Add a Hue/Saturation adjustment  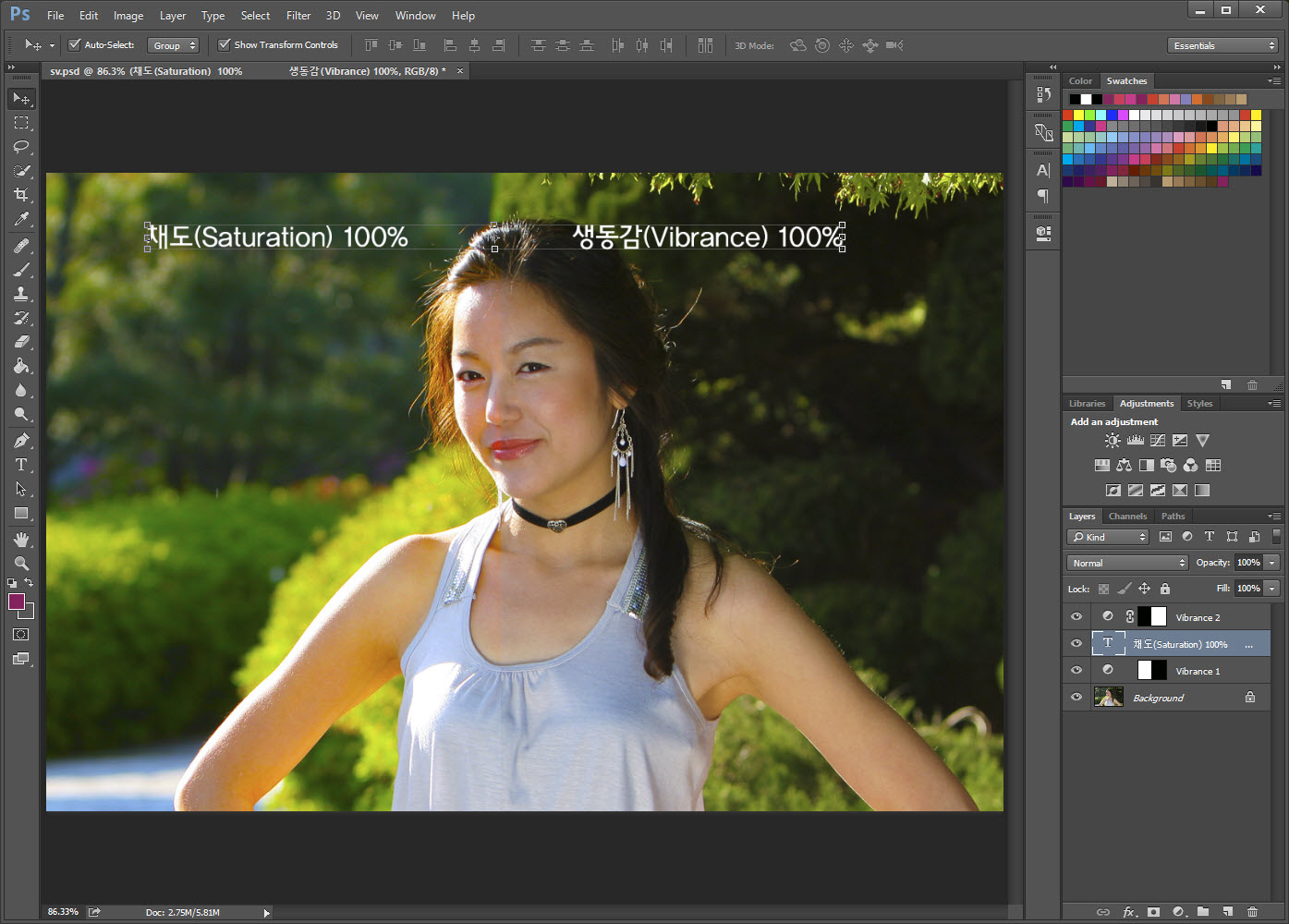tap(1101, 466)
